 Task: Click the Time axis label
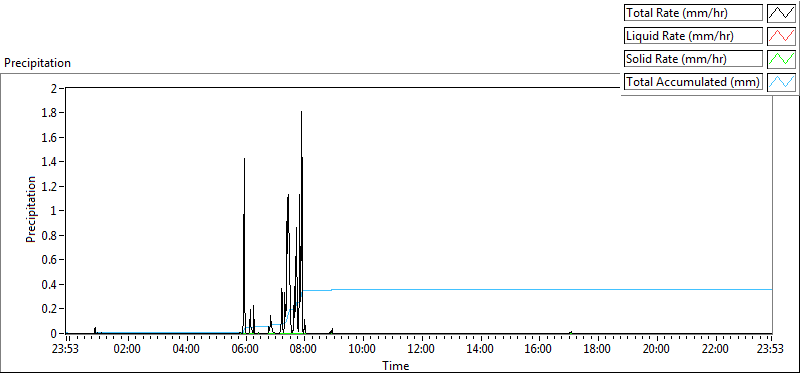(x=396, y=366)
